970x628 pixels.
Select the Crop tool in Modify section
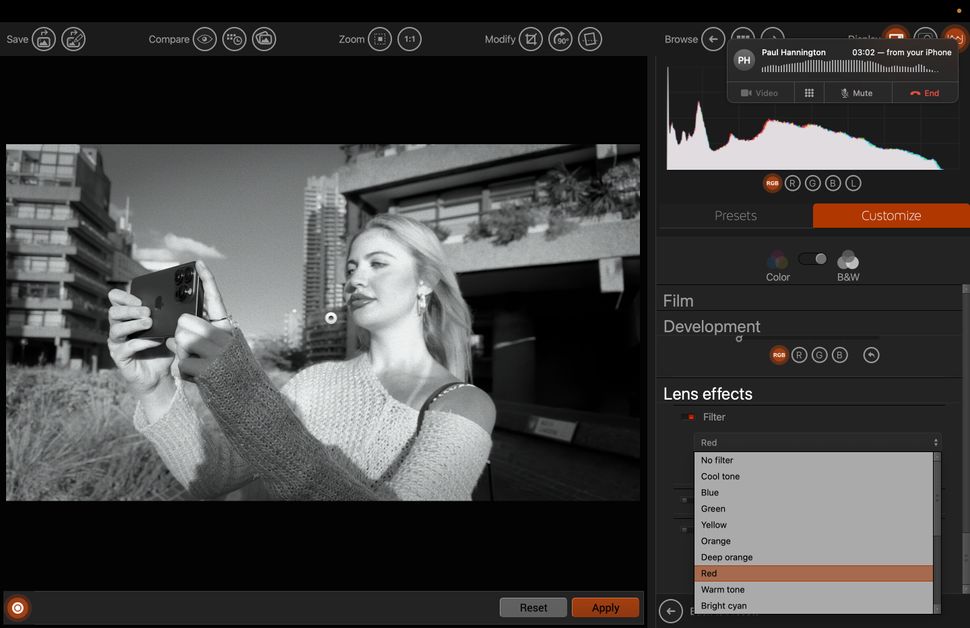point(531,39)
